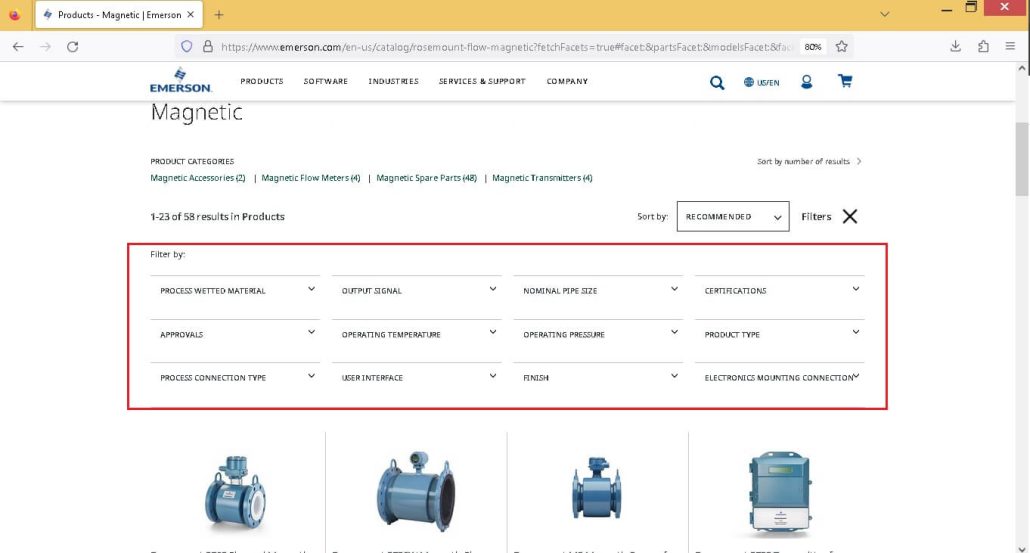Open Magnetic Accessories (2) category
Screen dimensions: 1030x553
click(197, 178)
